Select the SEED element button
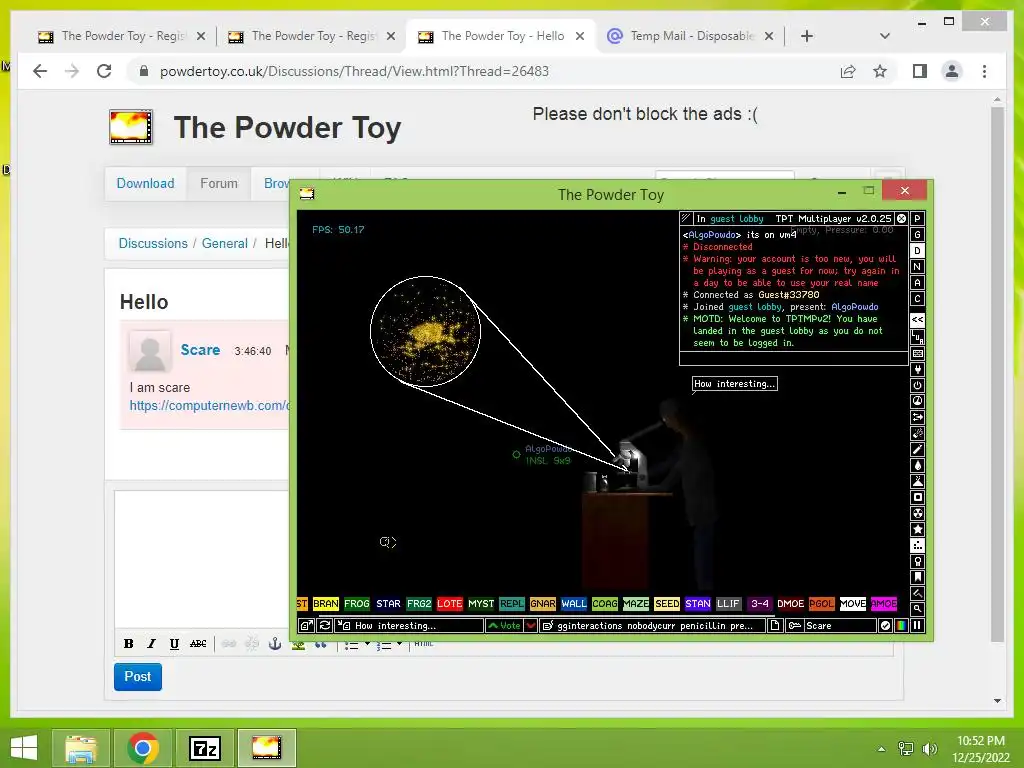1024x768 pixels. [x=667, y=603]
